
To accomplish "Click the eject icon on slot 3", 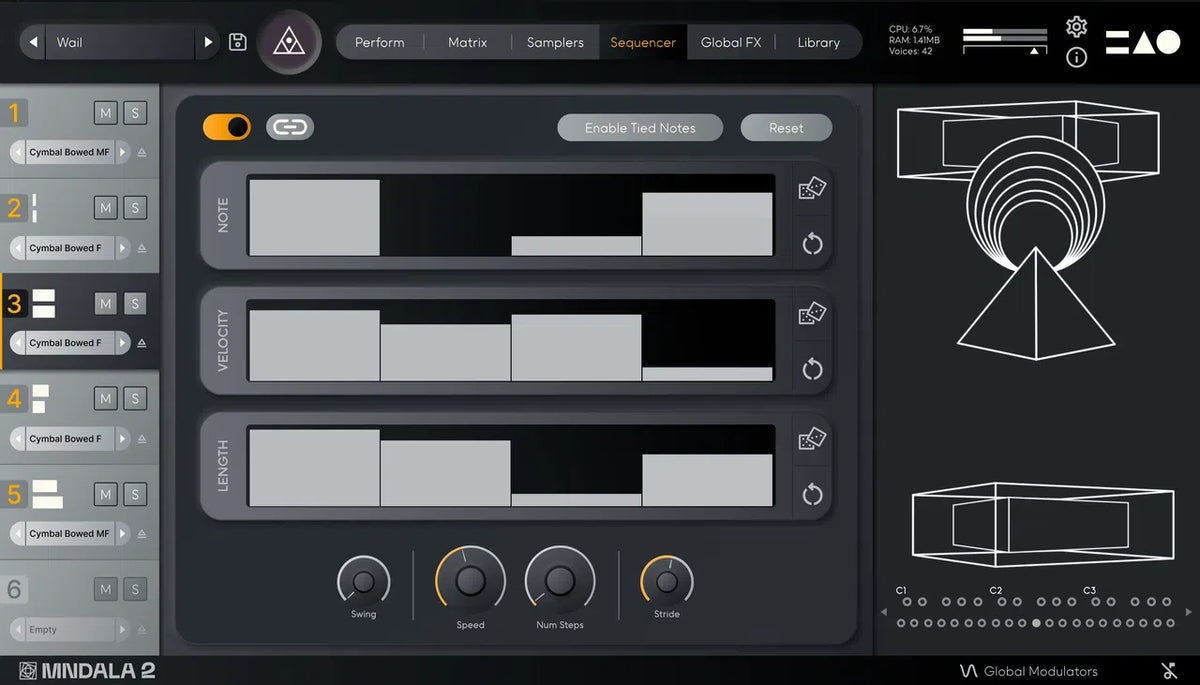I will (x=141, y=343).
